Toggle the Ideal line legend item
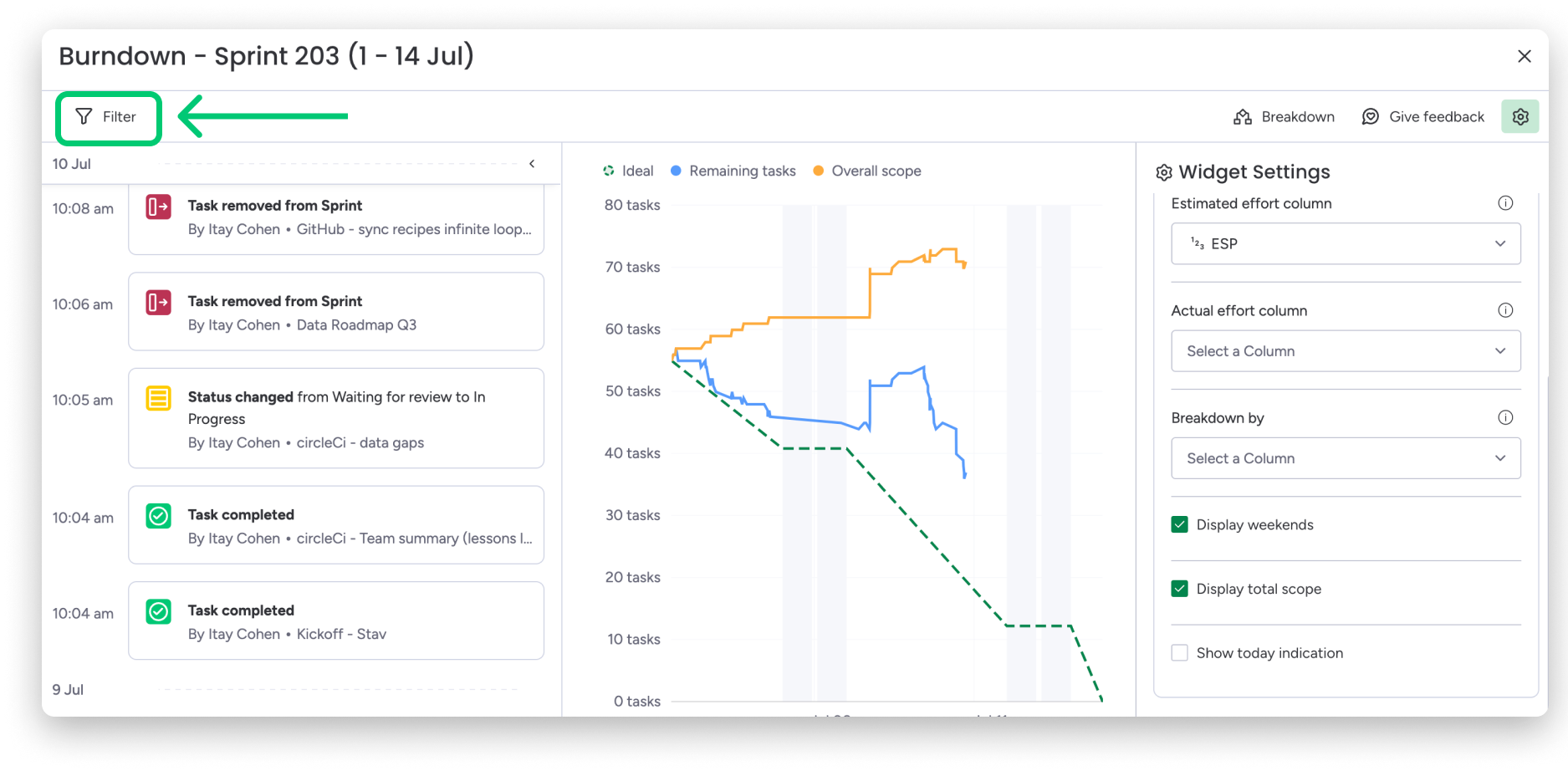The height and width of the screenshot is (771, 1568). 628,171
